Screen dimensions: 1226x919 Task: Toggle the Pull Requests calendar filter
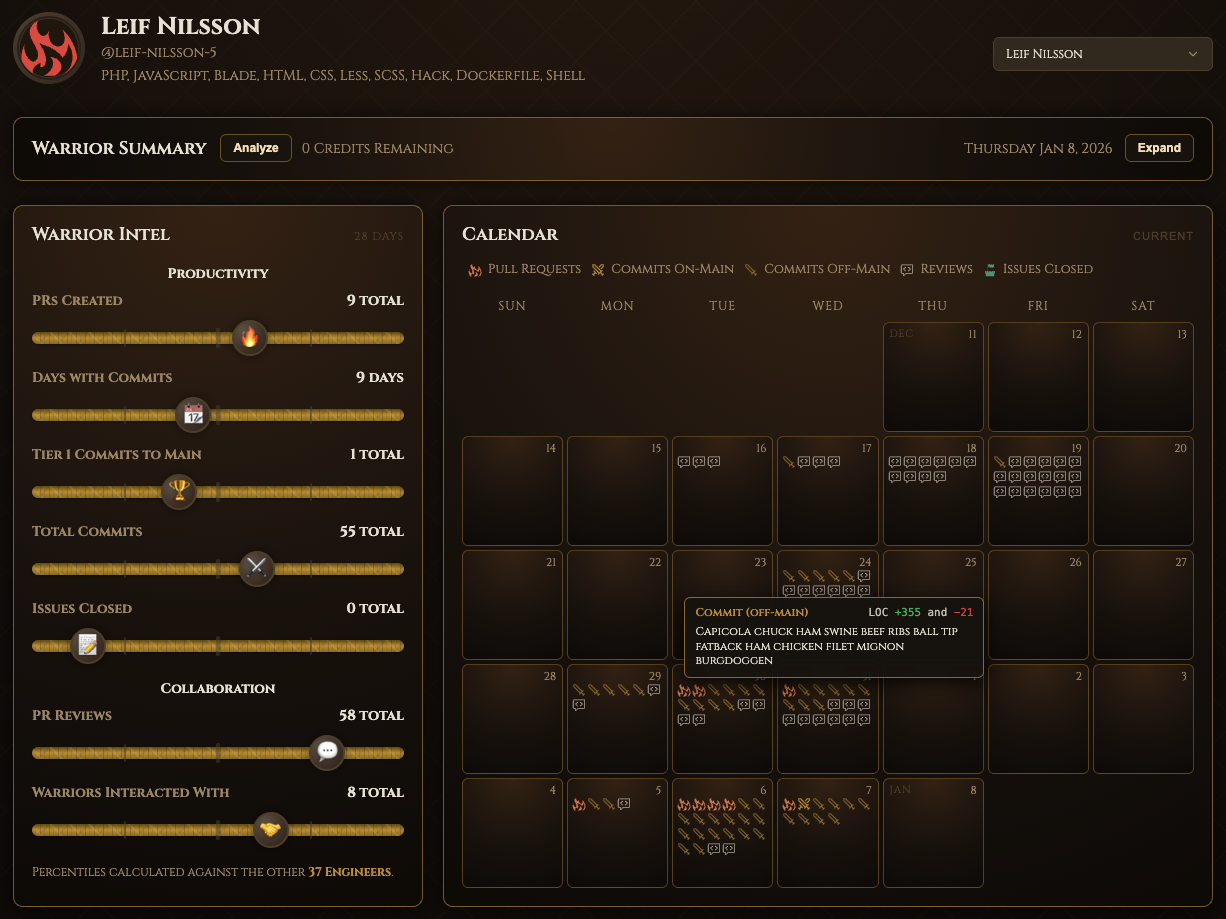tap(524, 269)
